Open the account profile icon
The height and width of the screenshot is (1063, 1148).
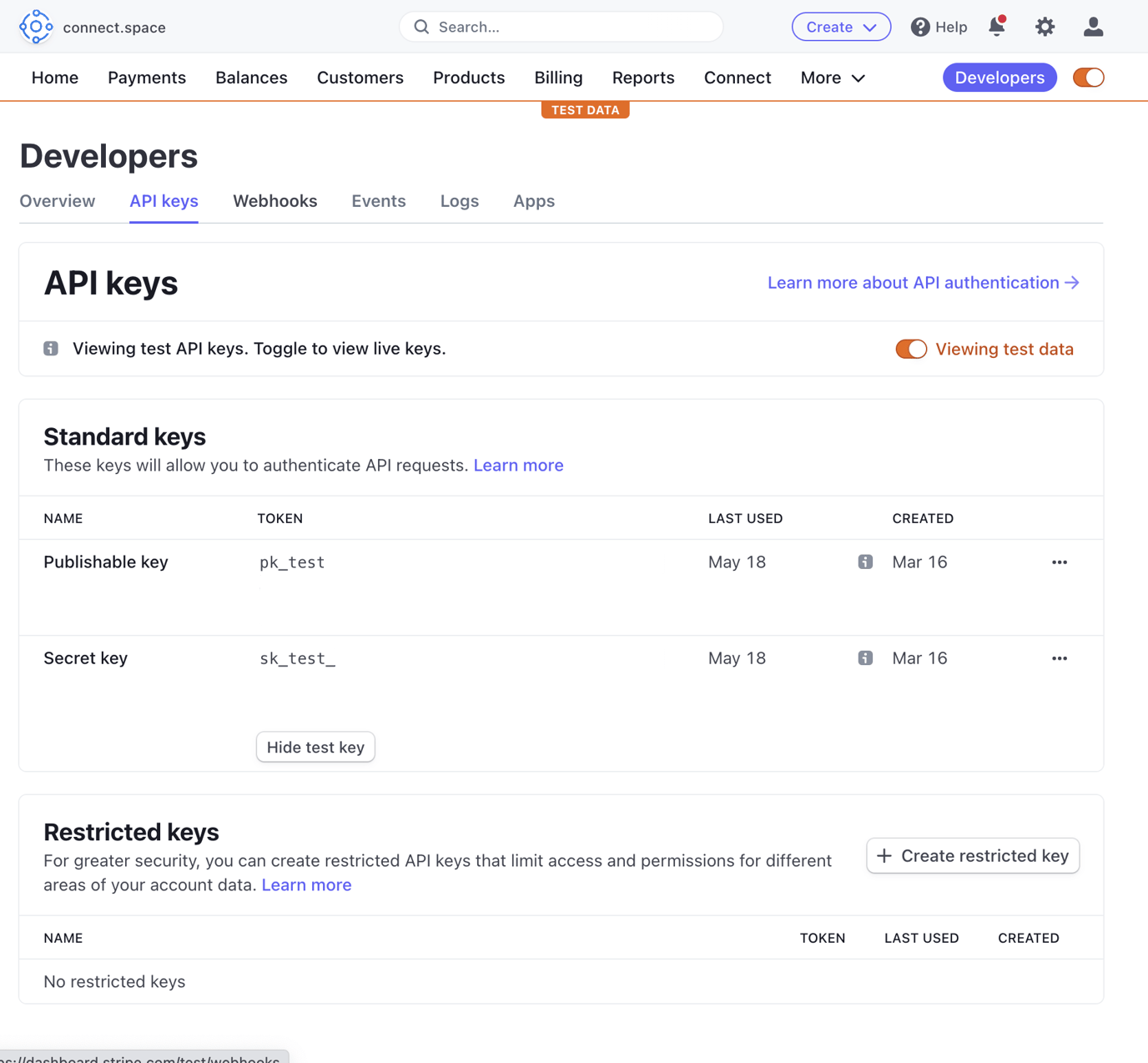(x=1092, y=26)
